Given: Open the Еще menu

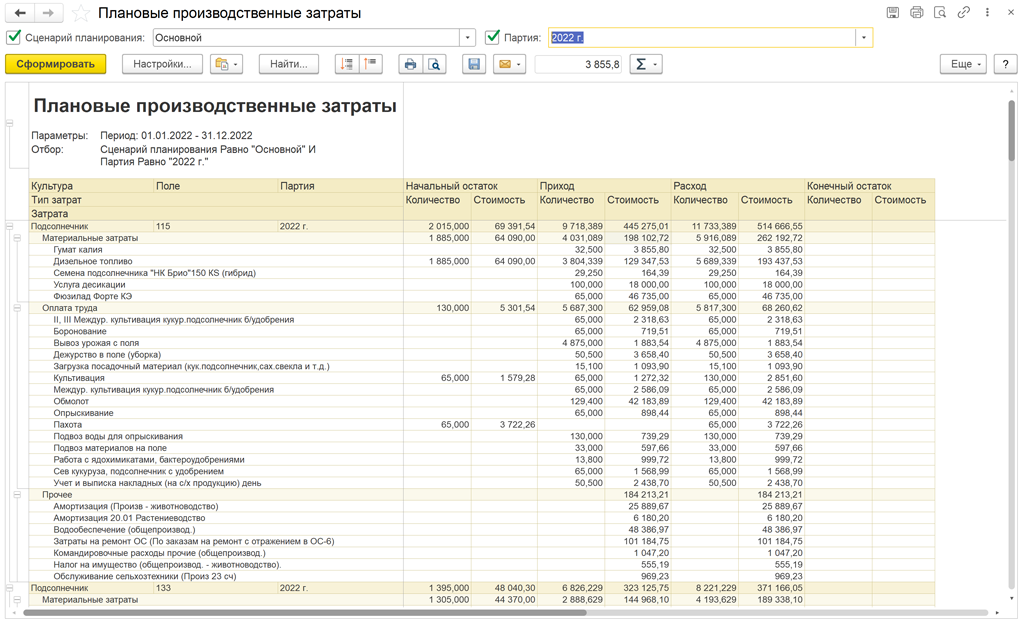Looking at the screenshot, I should [x=962, y=64].
